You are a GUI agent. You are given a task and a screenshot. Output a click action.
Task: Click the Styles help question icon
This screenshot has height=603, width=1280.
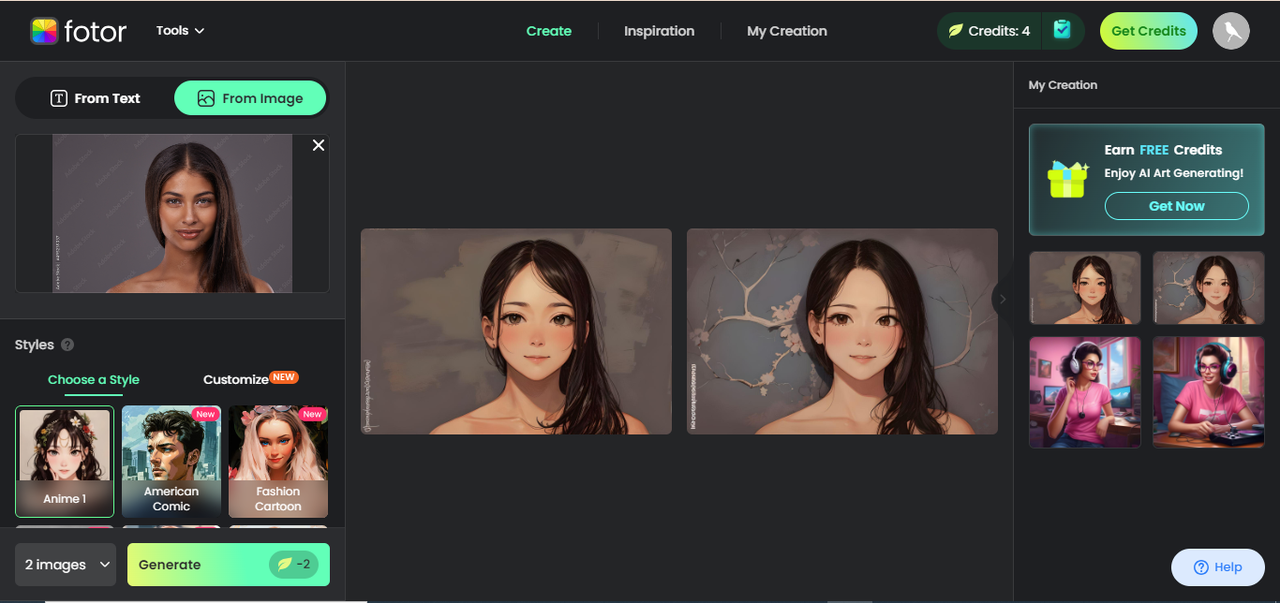click(x=68, y=345)
